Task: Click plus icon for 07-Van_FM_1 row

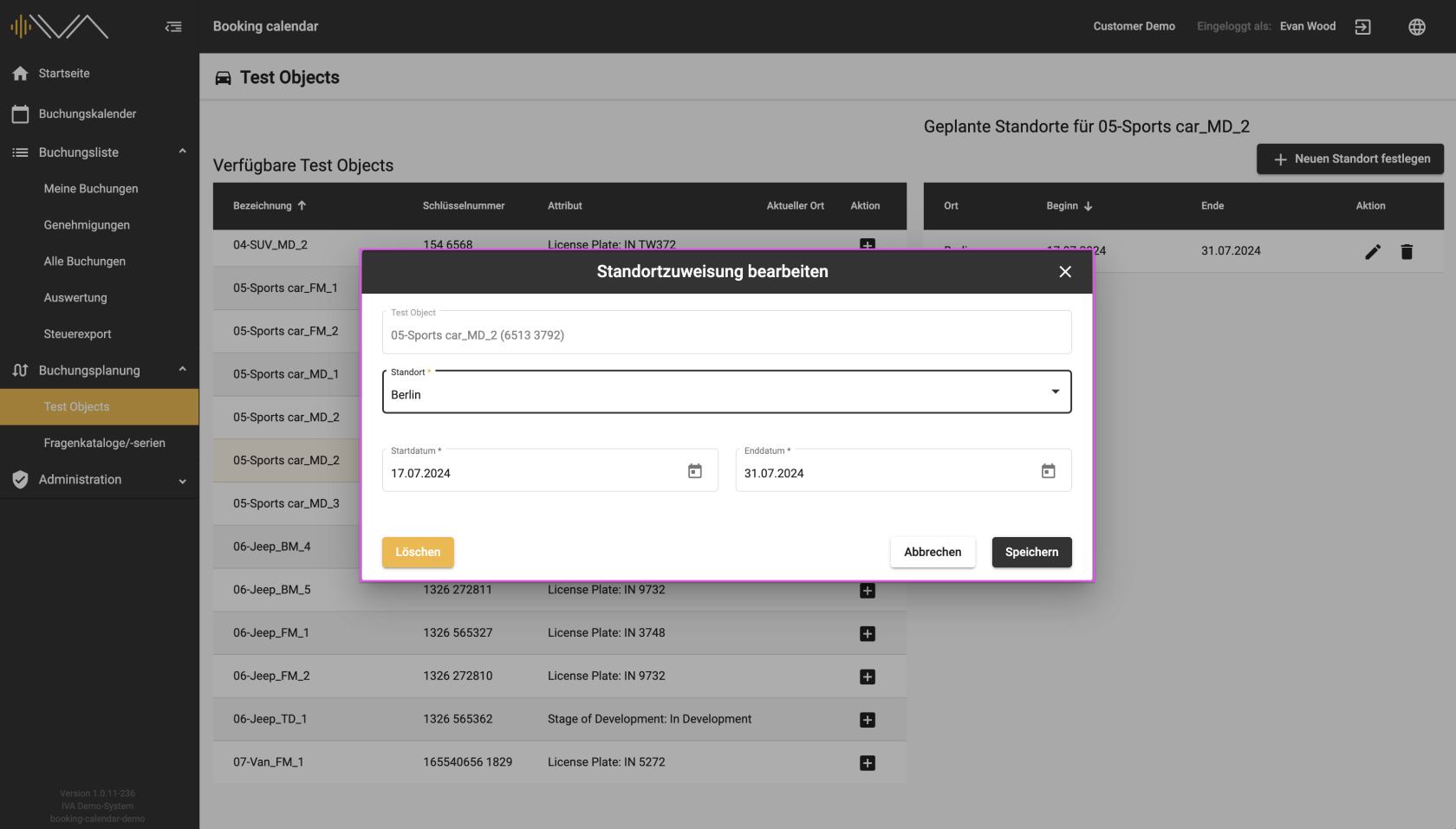Action: [868, 763]
